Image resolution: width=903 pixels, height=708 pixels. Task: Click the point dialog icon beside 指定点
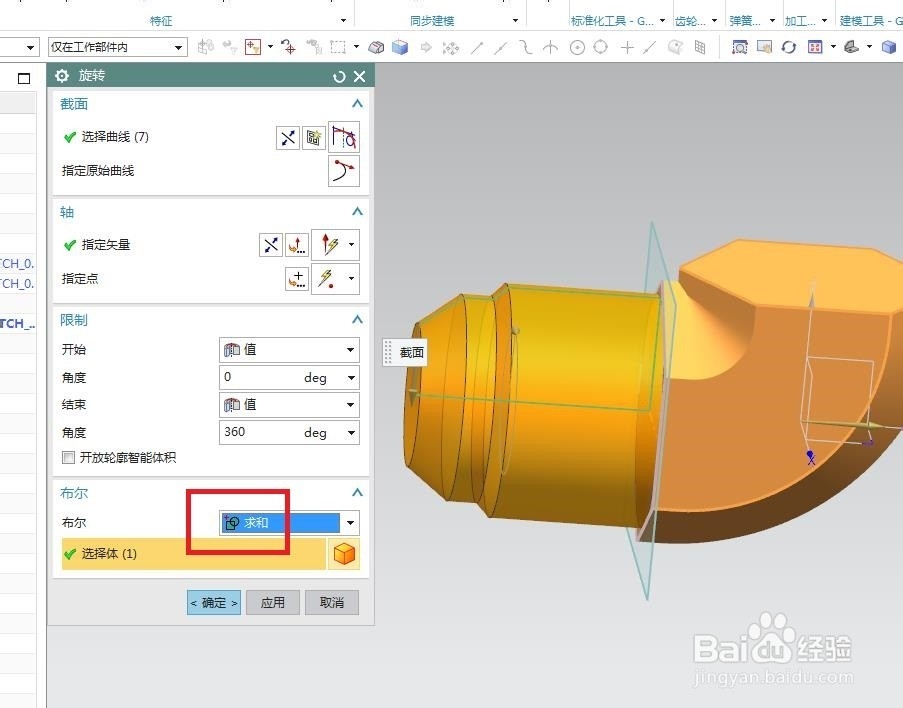296,279
